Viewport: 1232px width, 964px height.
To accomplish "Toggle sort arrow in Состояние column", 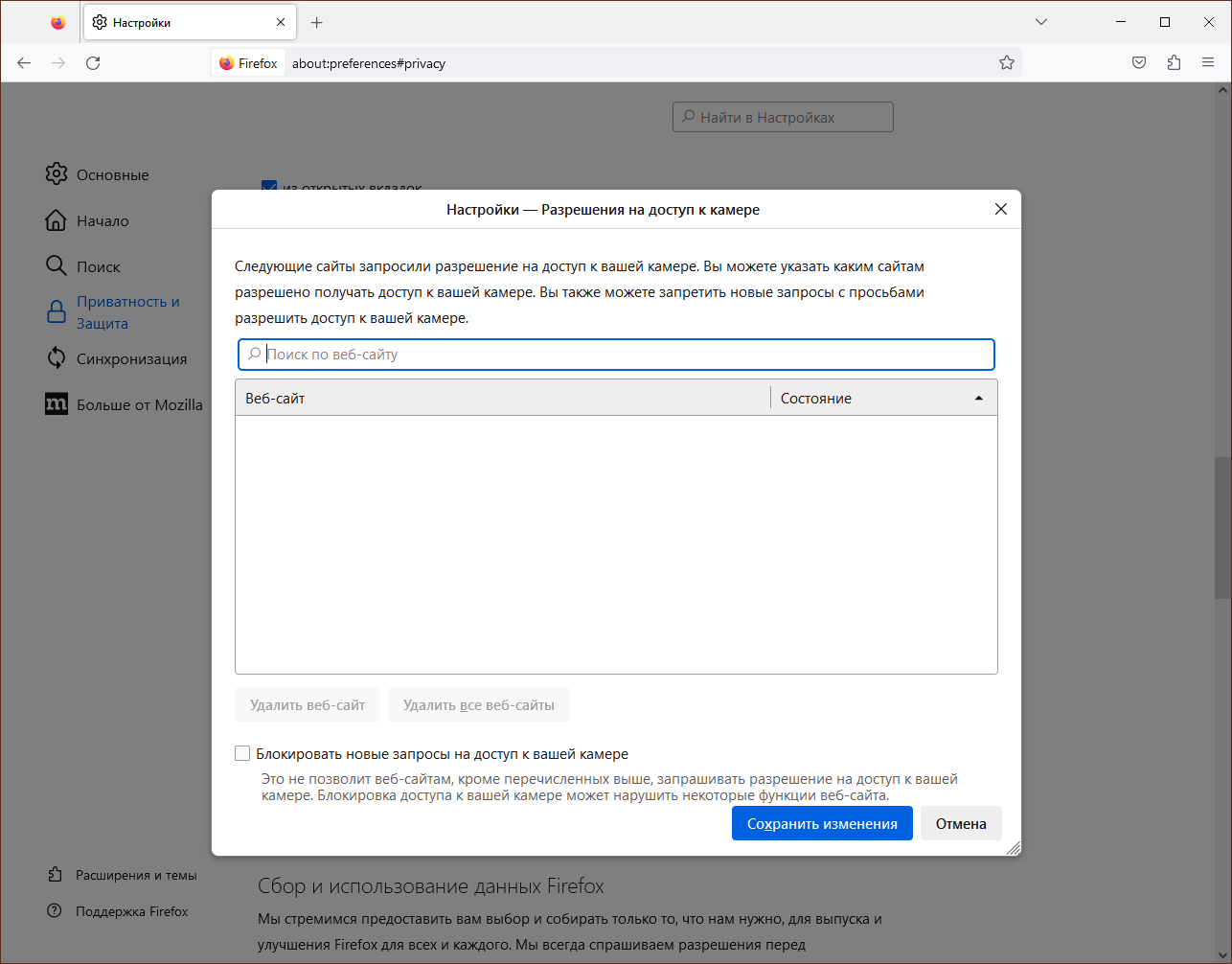I will coord(978,399).
